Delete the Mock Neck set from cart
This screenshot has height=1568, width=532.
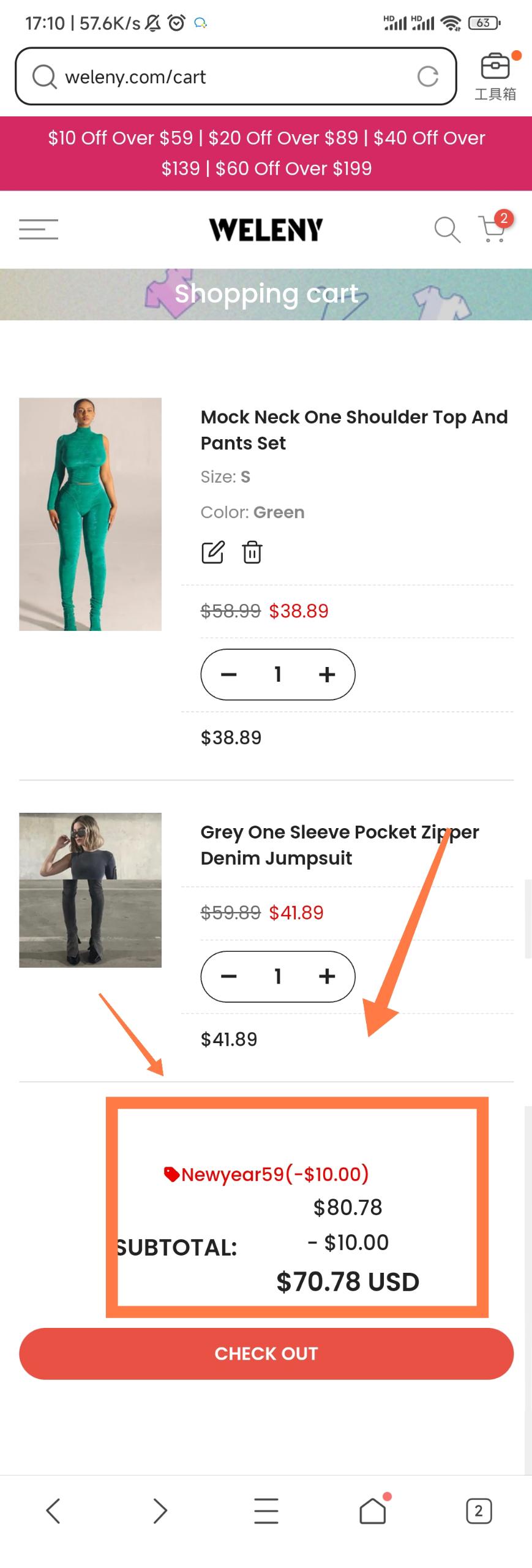point(252,552)
